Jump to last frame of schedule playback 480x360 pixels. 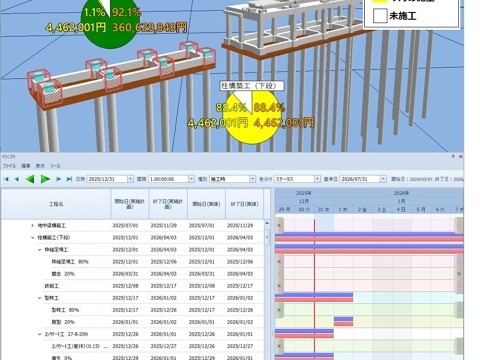pos(69,179)
